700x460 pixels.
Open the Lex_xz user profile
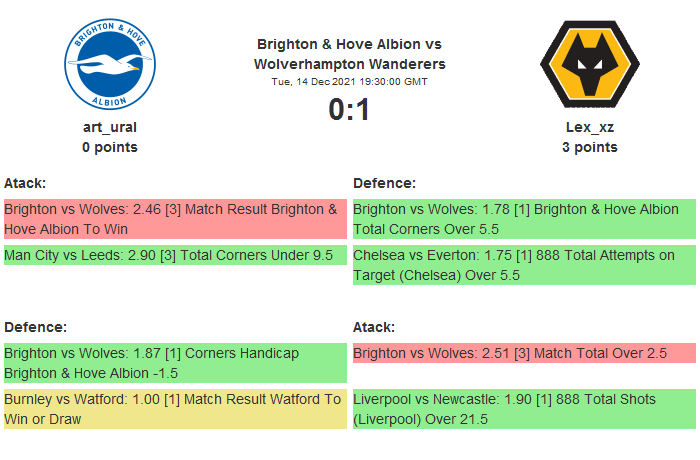[589, 127]
